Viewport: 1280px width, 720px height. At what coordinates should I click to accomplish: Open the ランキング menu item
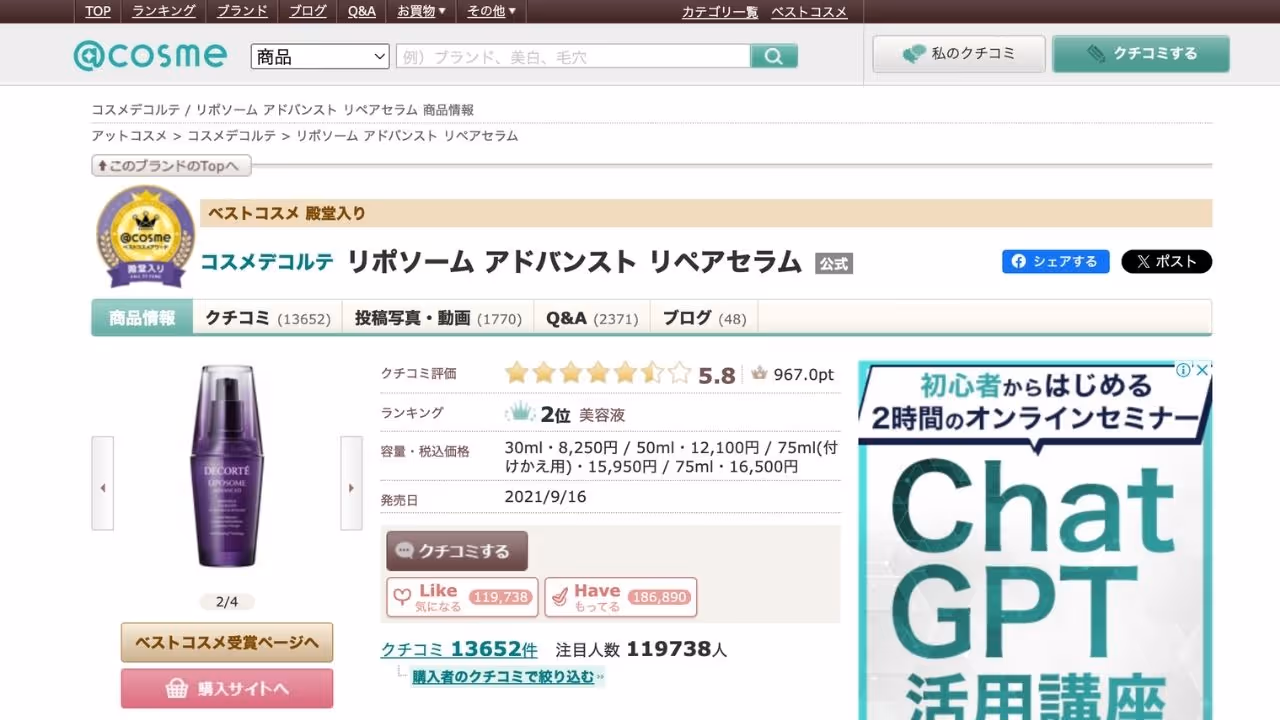pos(164,11)
